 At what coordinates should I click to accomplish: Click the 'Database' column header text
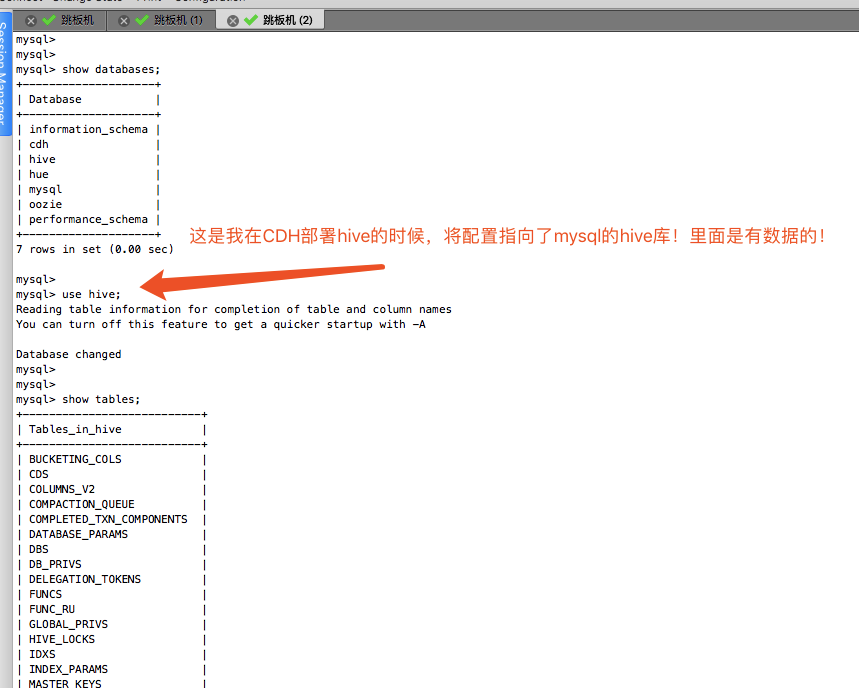click(x=55, y=99)
